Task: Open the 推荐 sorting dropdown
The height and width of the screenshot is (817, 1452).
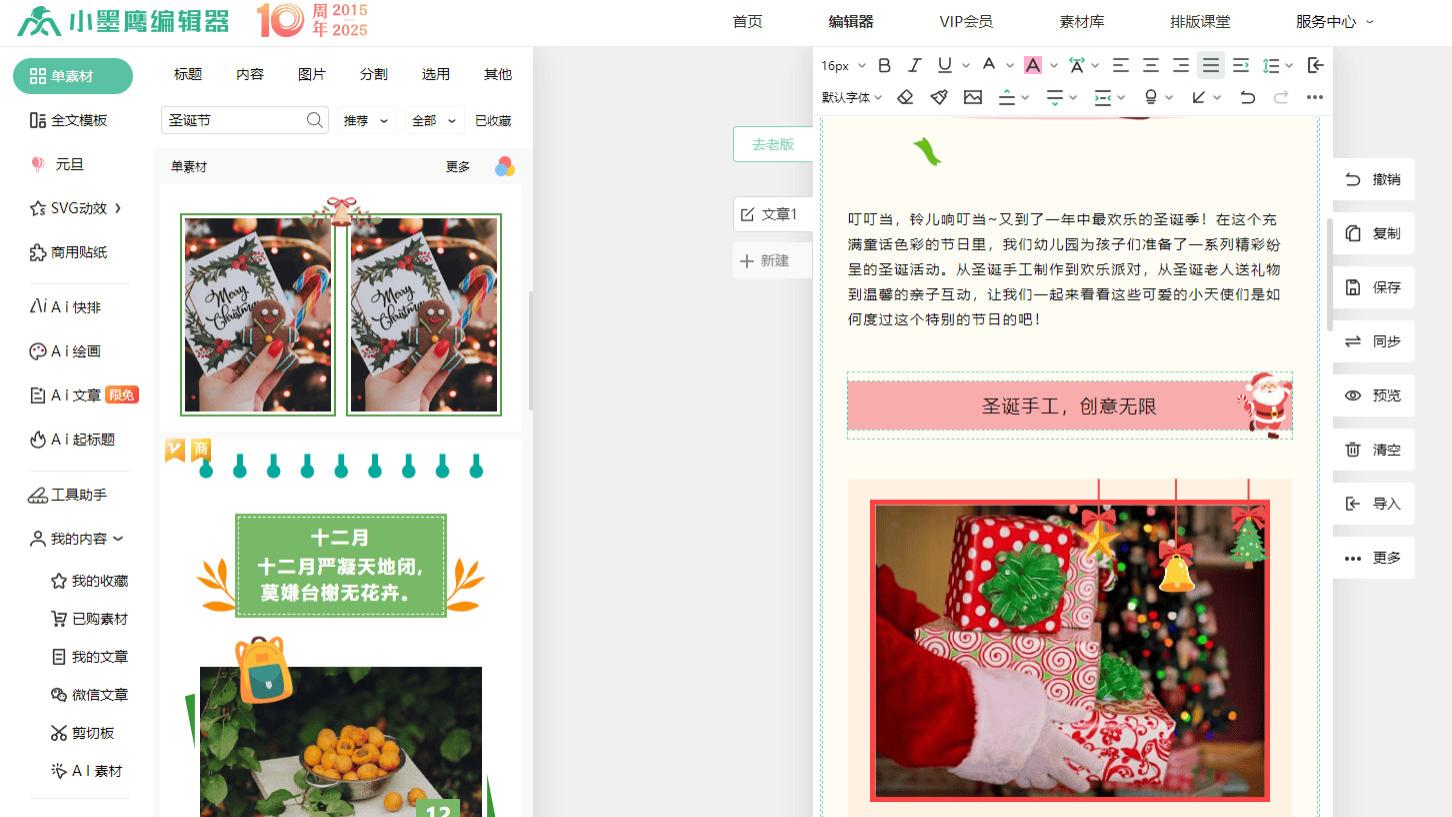Action: pos(366,120)
